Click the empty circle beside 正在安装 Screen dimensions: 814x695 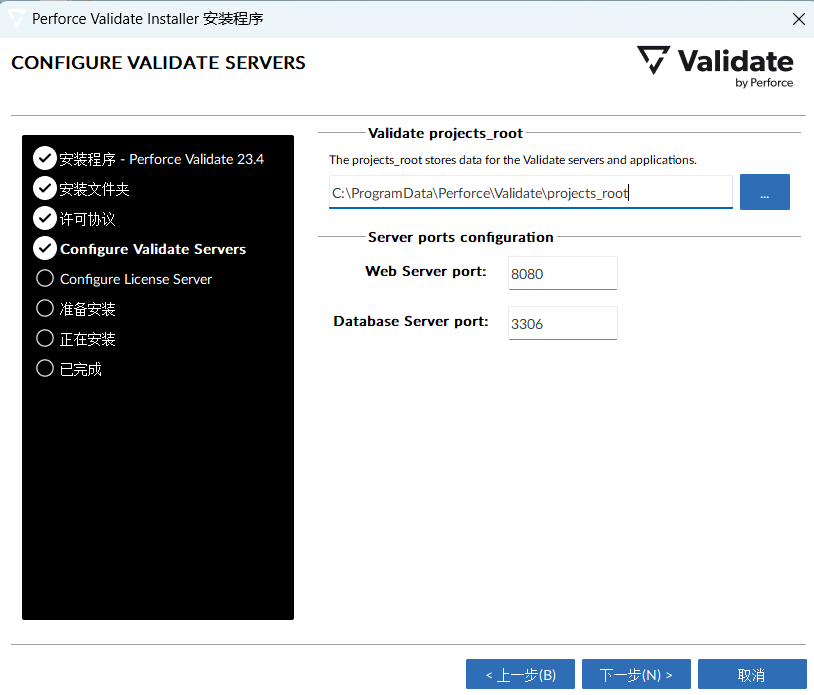tap(44, 338)
